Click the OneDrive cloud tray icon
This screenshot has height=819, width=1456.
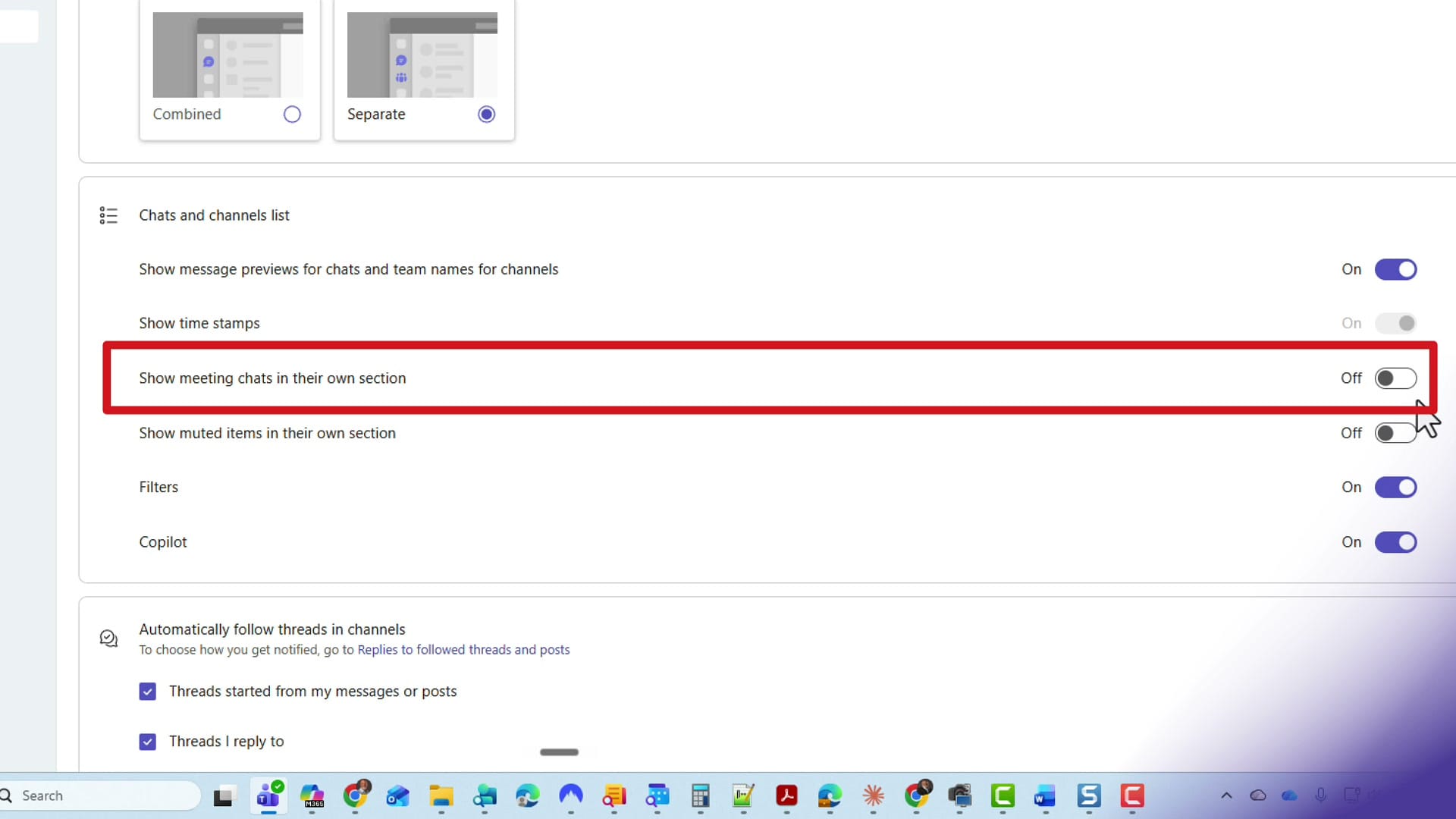pos(1258,795)
